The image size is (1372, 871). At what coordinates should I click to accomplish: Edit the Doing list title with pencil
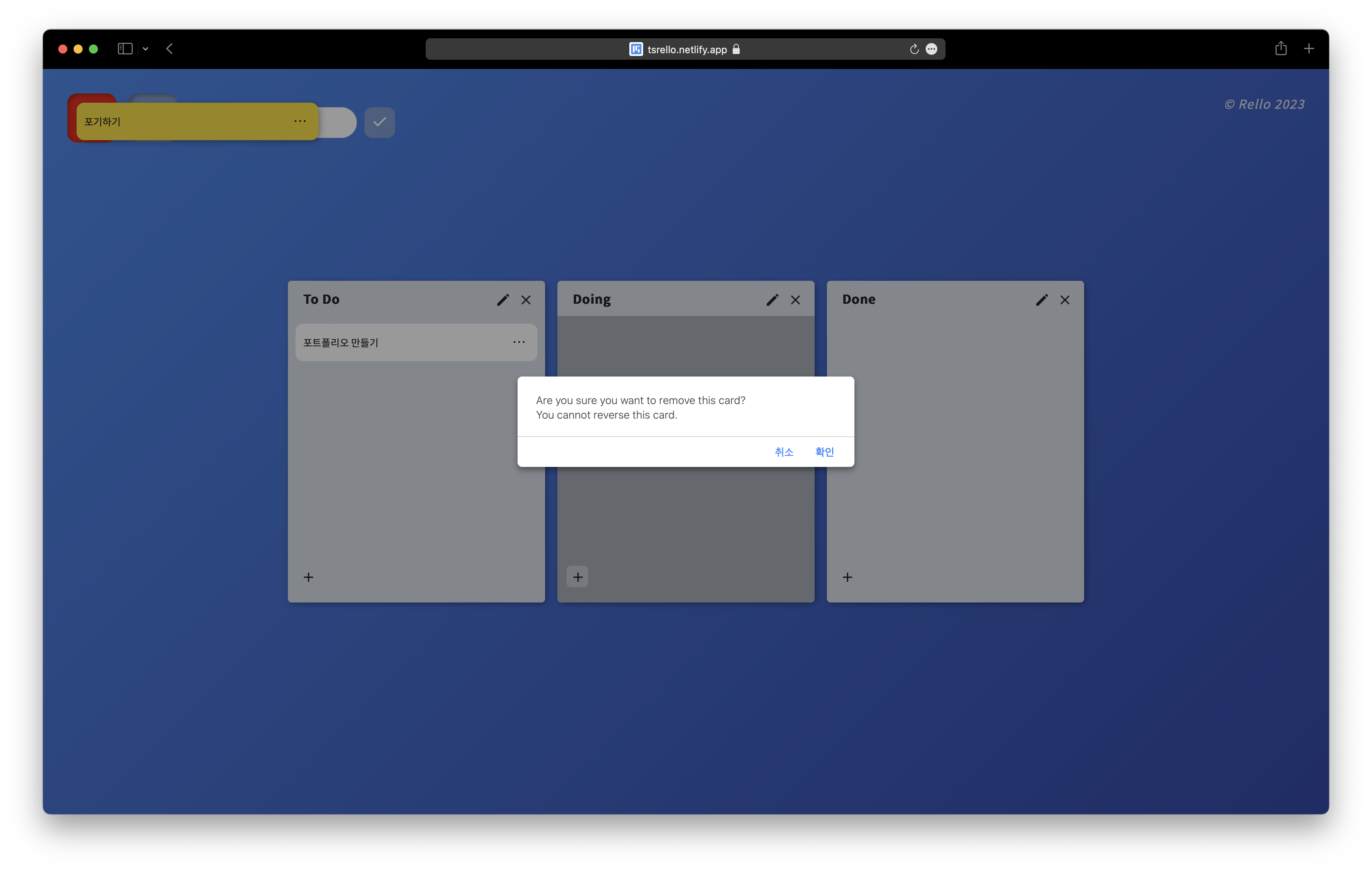pyautogui.click(x=772, y=300)
